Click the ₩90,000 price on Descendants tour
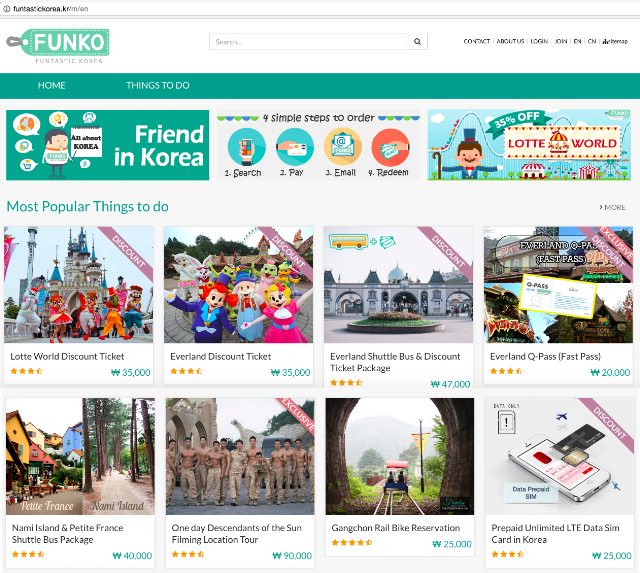This screenshot has height=573, width=640. point(292,555)
